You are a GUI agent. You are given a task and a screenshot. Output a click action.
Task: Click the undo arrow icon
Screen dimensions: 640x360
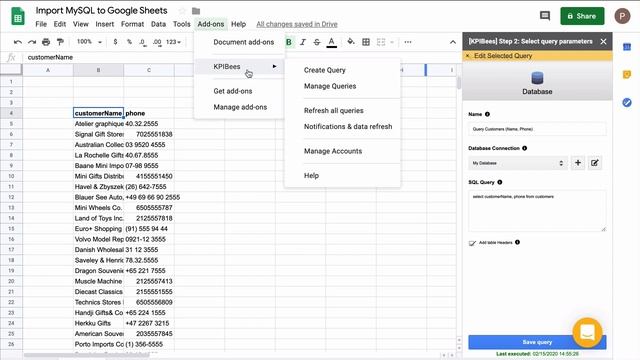tap(18, 42)
